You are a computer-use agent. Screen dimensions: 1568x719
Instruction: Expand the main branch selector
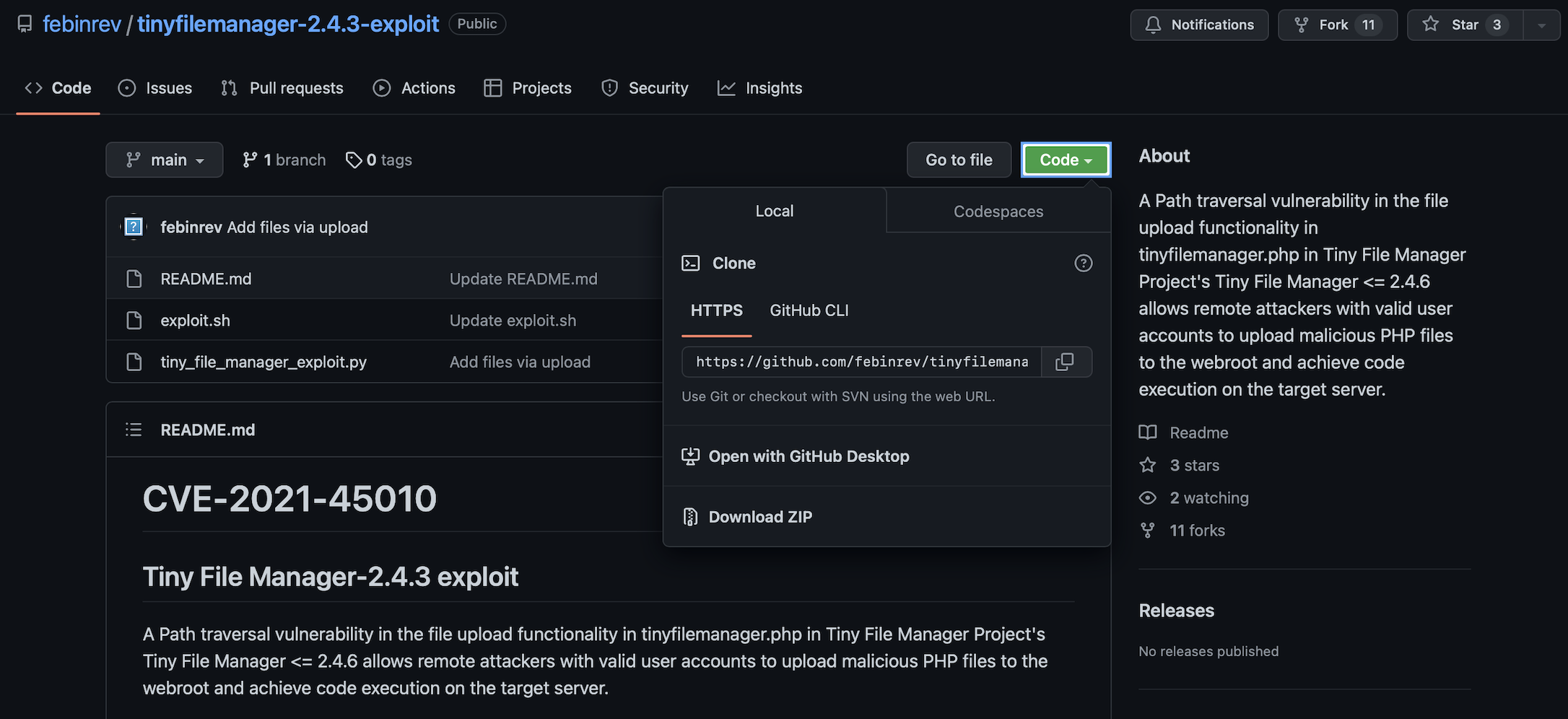[x=165, y=160]
